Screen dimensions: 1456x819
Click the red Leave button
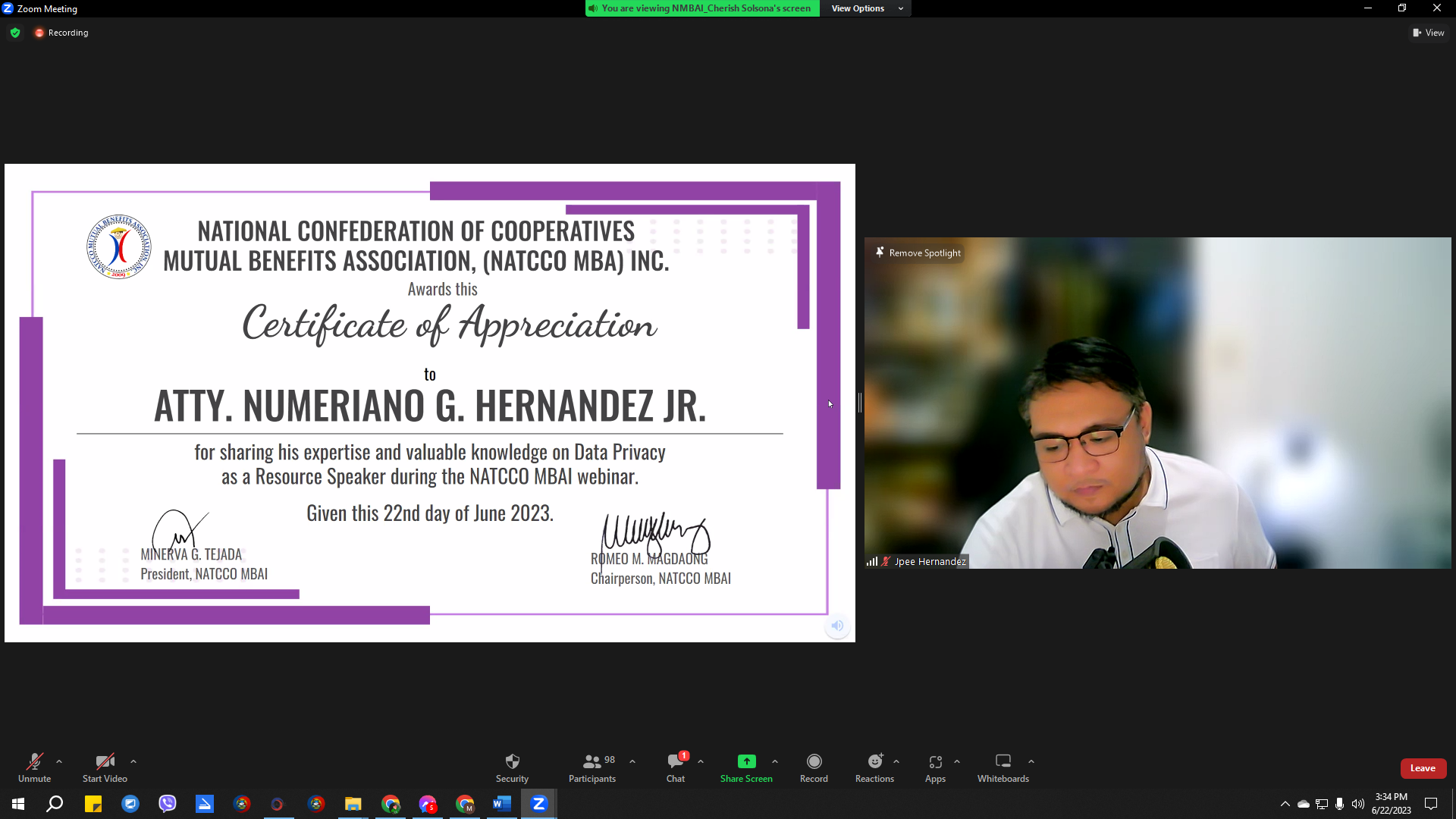pyautogui.click(x=1423, y=768)
